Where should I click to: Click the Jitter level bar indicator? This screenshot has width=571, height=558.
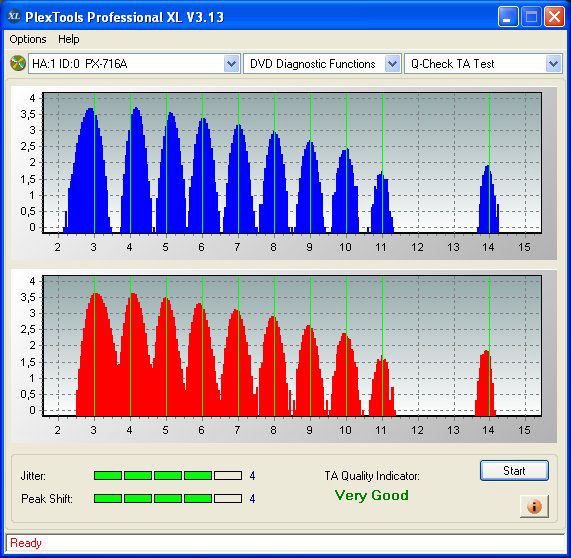(168, 475)
